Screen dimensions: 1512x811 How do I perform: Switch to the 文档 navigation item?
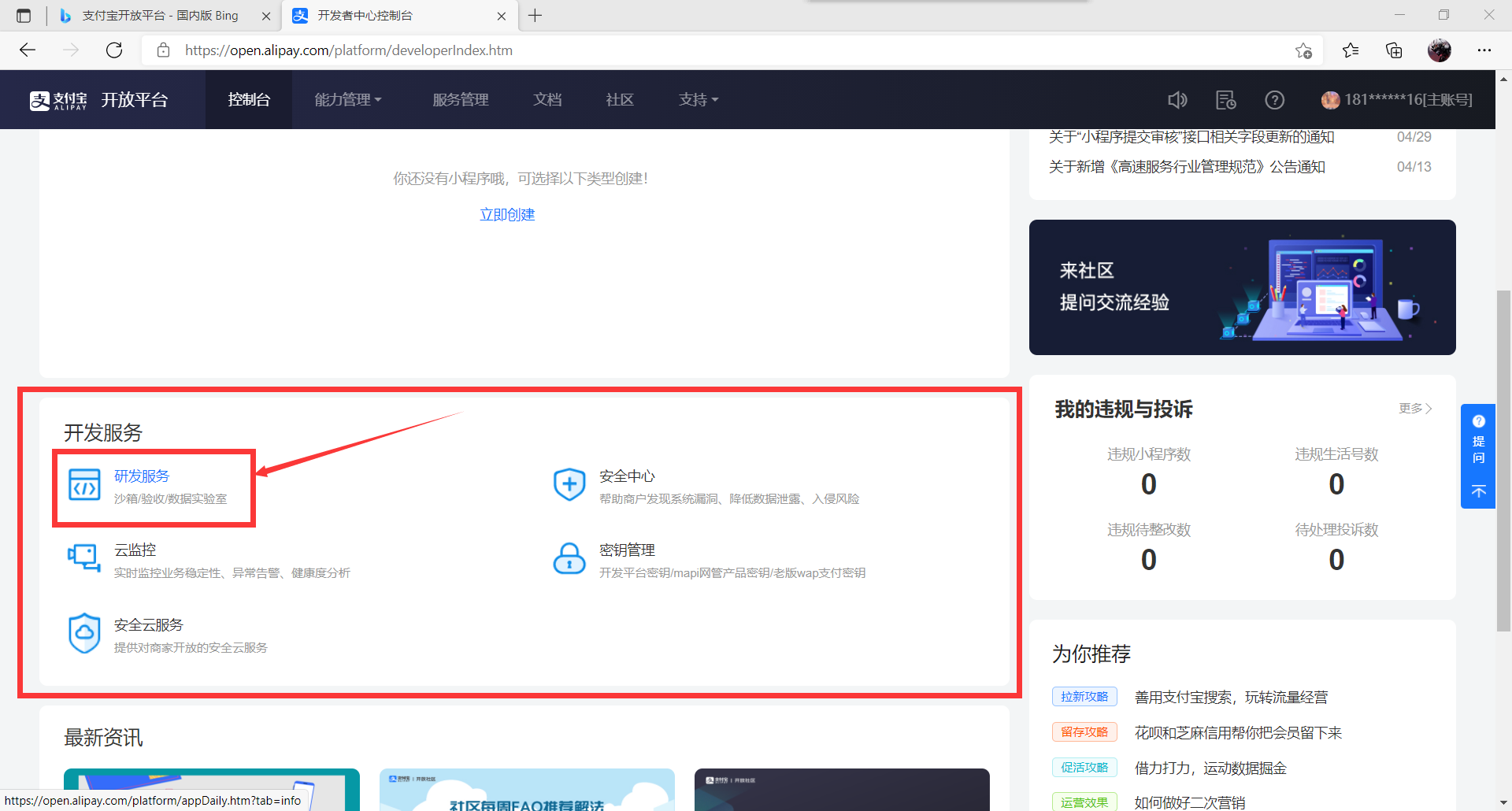pyautogui.click(x=547, y=99)
